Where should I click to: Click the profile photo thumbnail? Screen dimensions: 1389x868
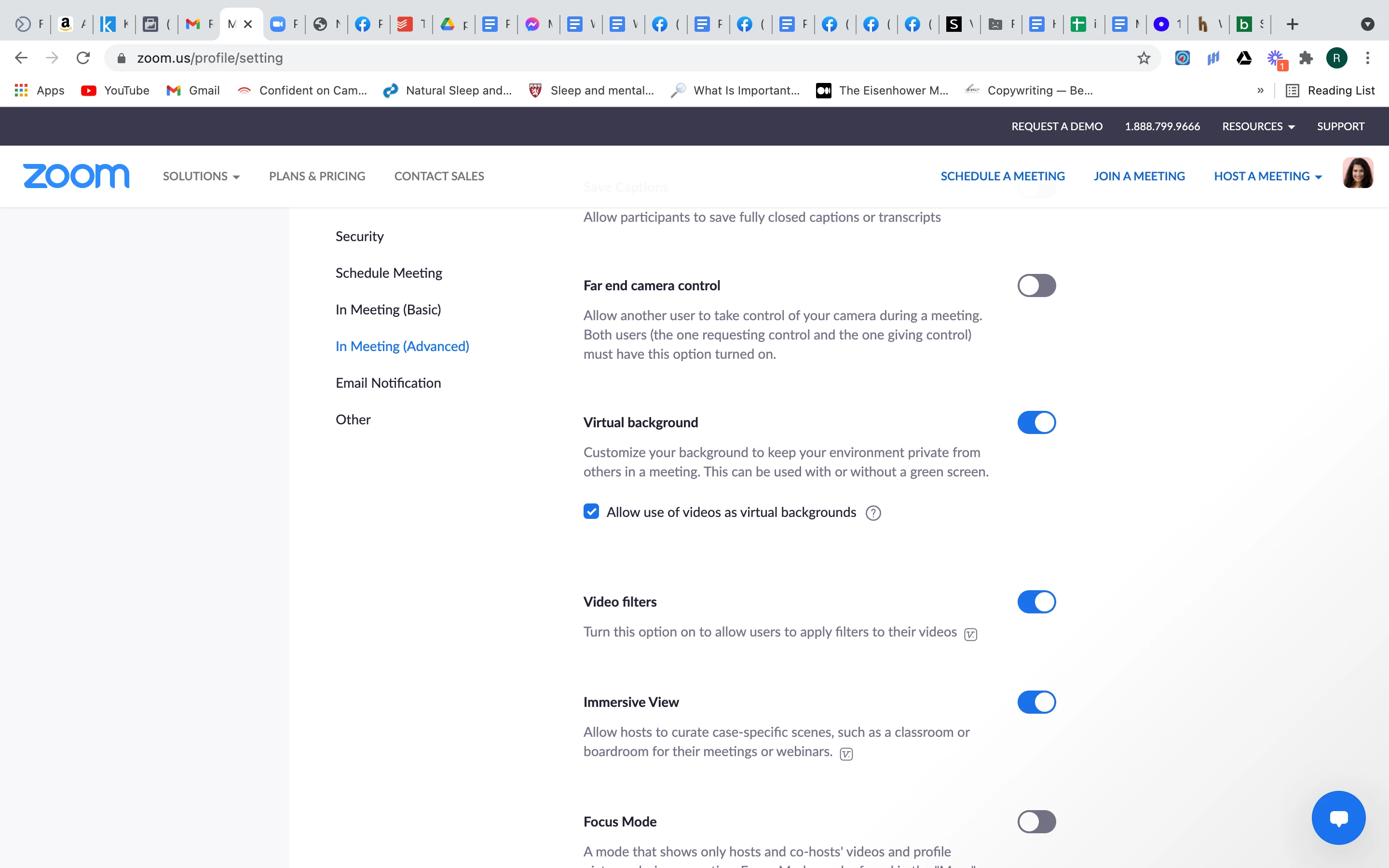coord(1358,174)
